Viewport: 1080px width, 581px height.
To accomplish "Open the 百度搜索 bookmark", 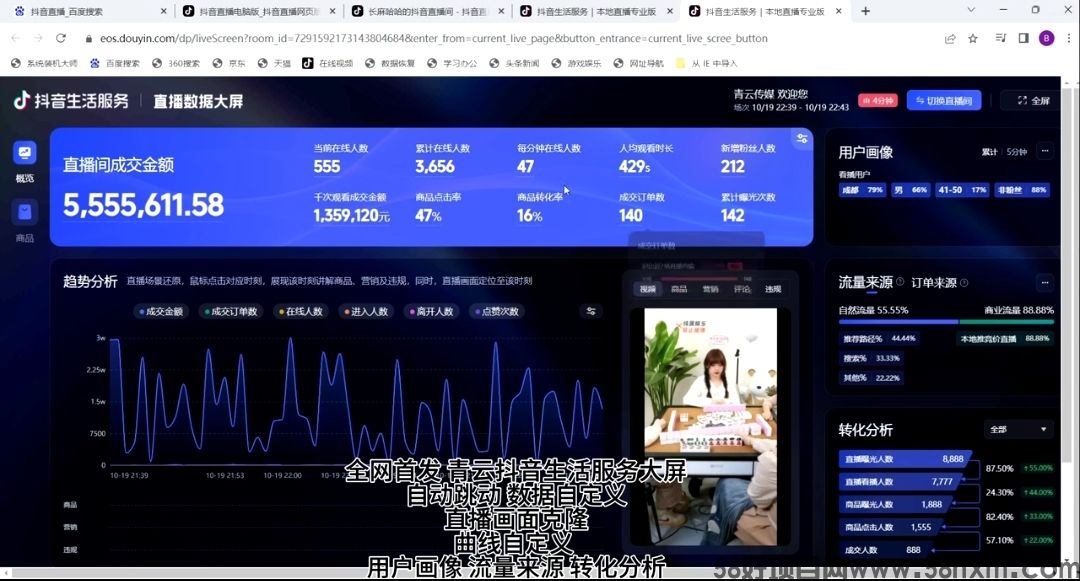I will point(114,63).
